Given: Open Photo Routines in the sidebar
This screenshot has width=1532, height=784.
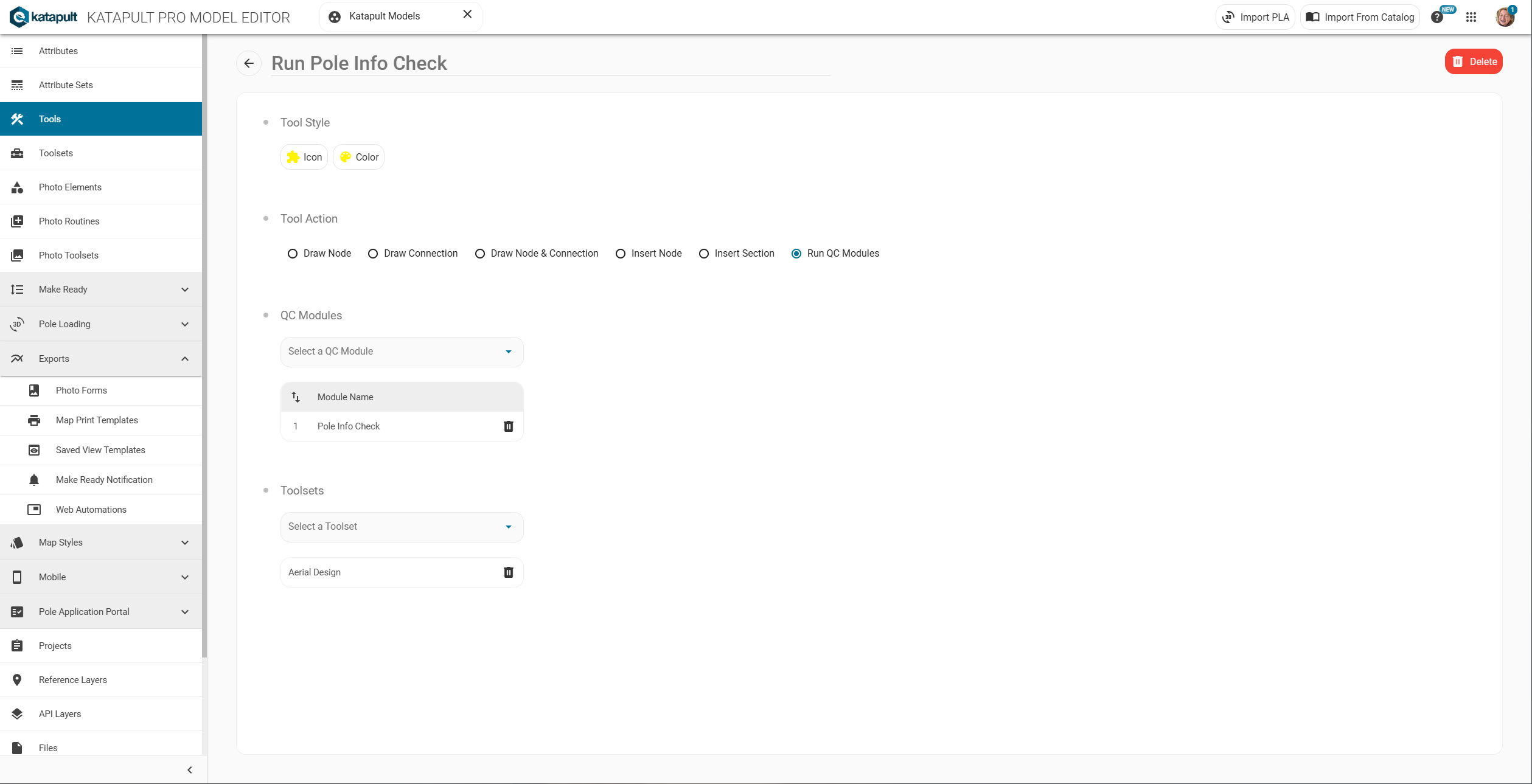Looking at the screenshot, I should click(69, 221).
